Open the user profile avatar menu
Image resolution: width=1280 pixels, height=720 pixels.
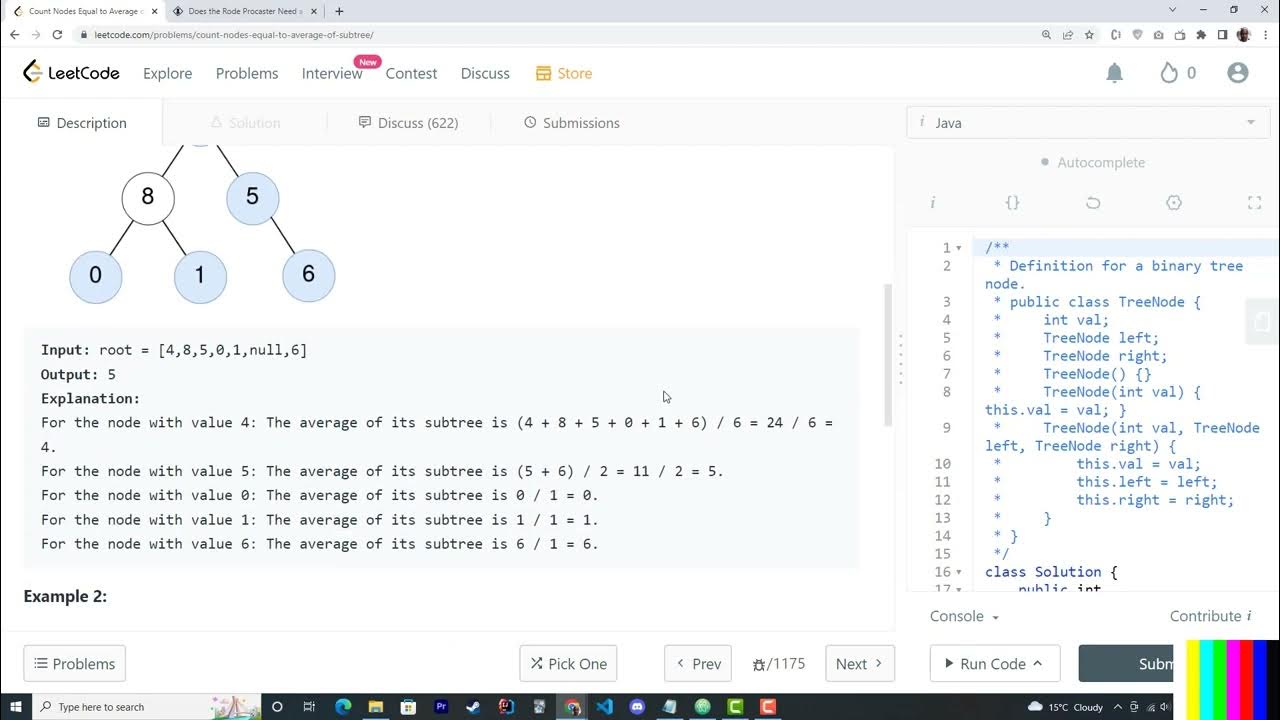[x=1238, y=73]
